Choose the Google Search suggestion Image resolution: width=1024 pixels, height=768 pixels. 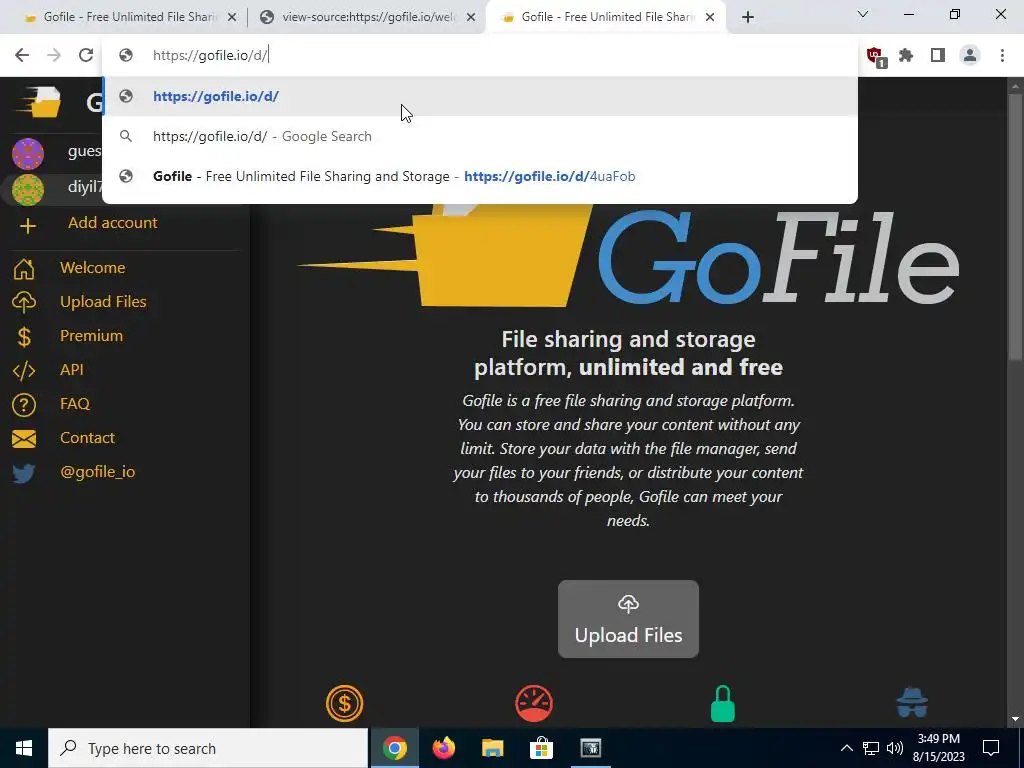click(479, 136)
